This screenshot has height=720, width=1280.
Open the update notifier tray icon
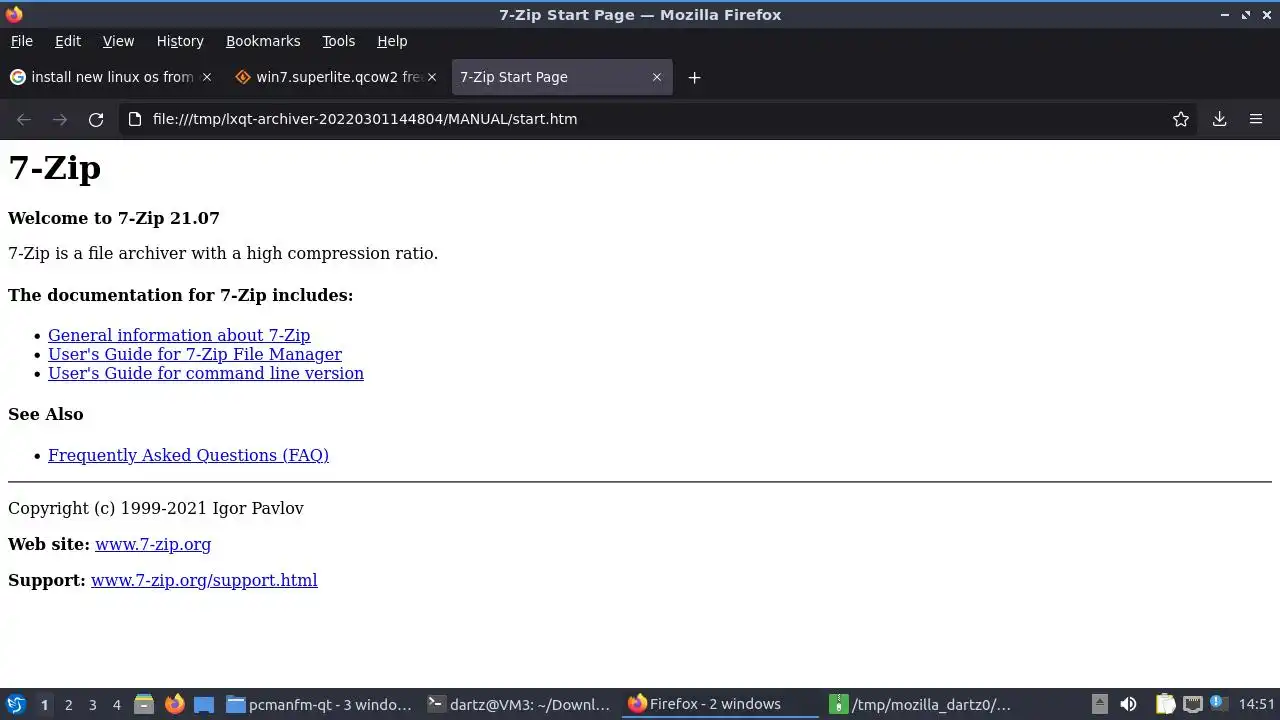[1218, 703]
